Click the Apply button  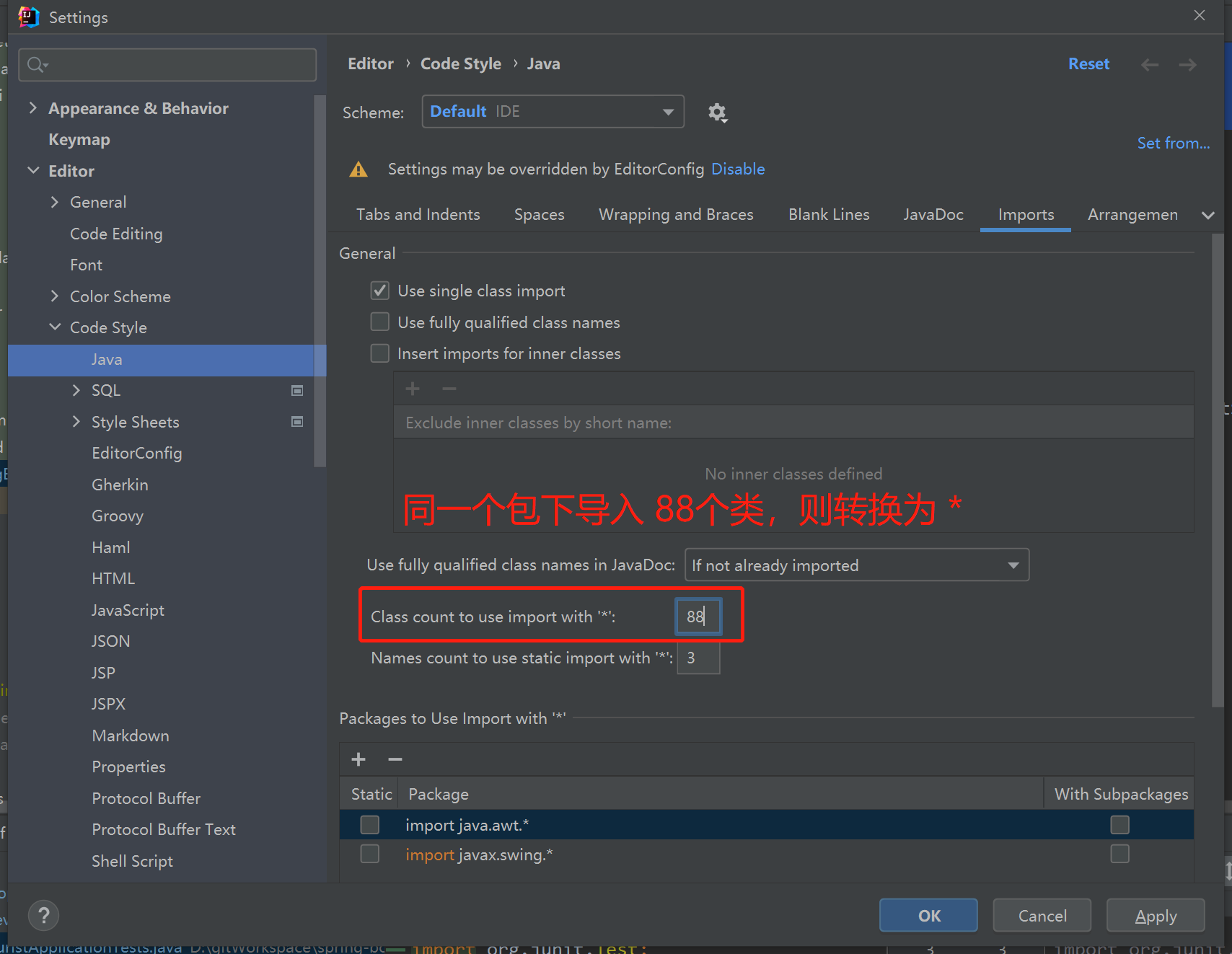pos(1156,915)
